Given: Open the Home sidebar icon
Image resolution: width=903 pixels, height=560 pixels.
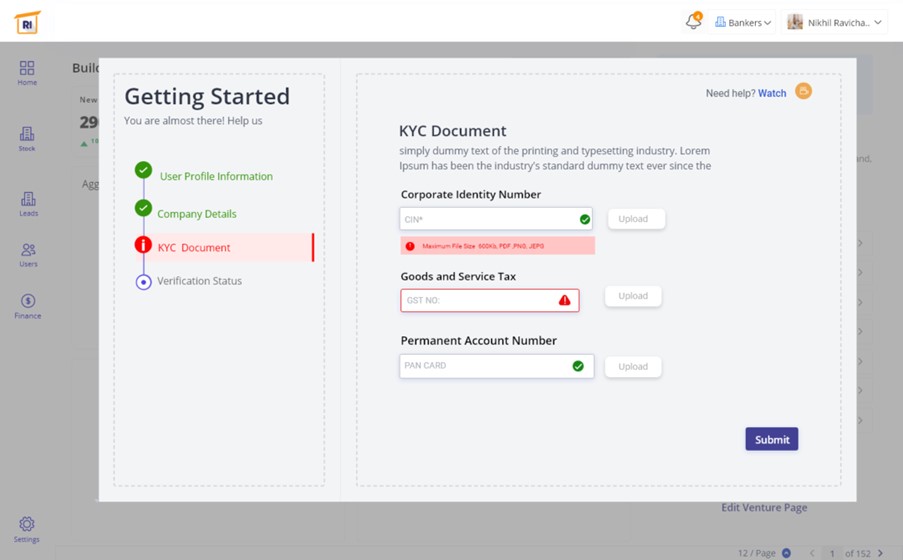Looking at the screenshot, I should coord(27,72).
